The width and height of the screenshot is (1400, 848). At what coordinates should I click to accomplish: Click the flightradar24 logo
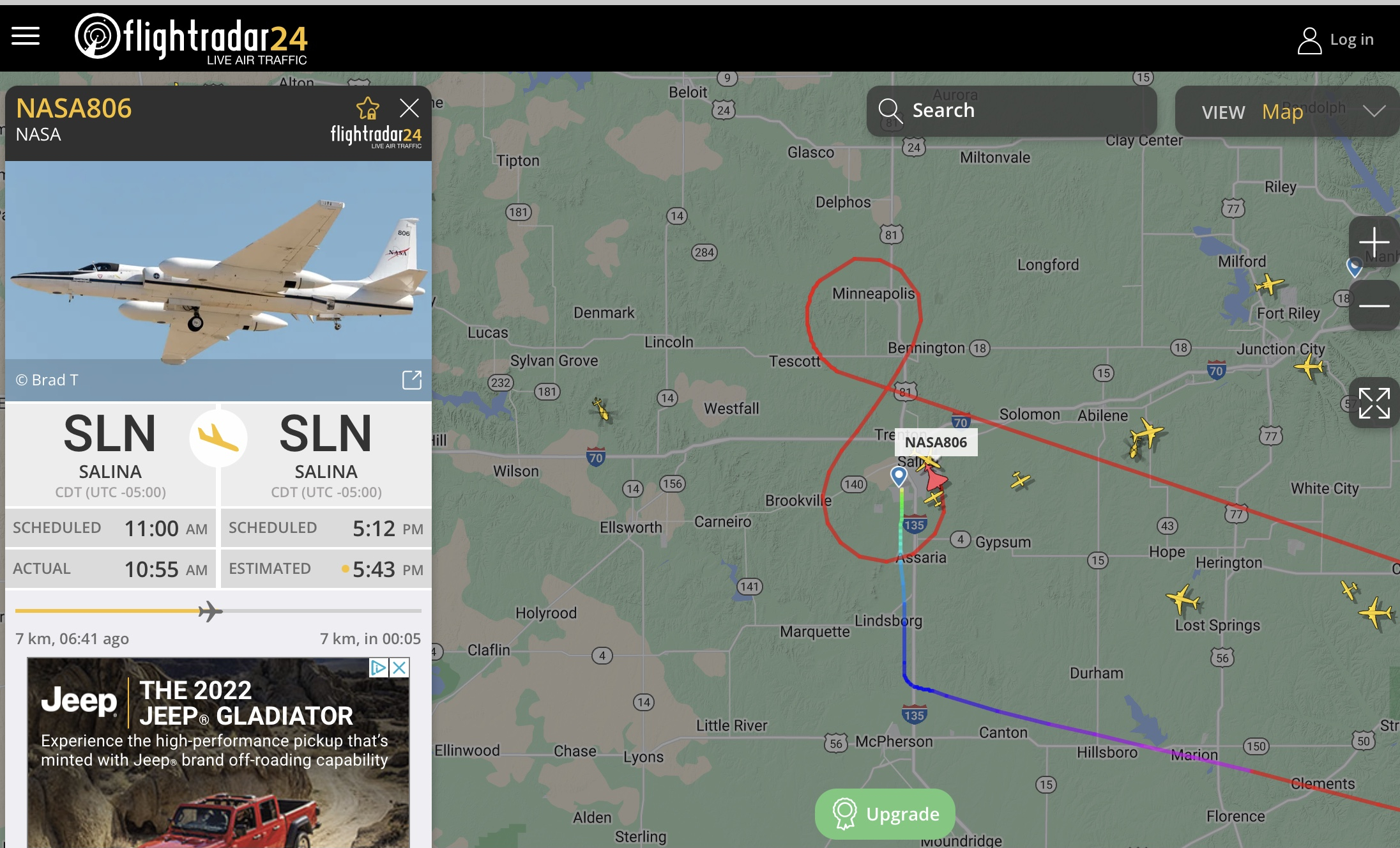(191, 38)
